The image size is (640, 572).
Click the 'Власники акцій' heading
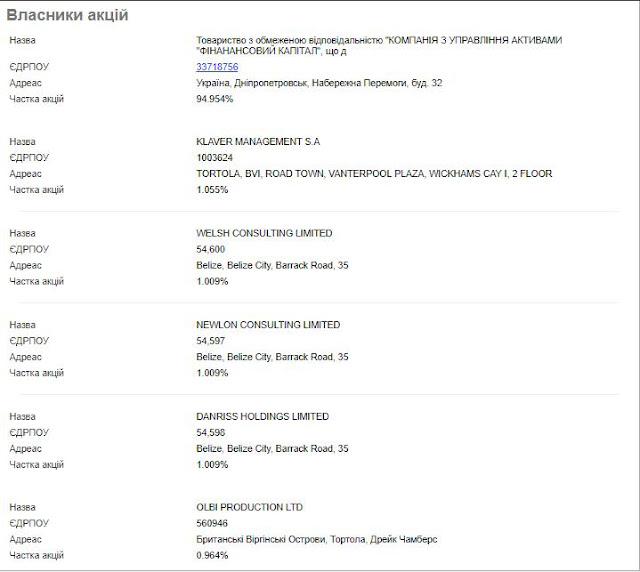(67, 15)
